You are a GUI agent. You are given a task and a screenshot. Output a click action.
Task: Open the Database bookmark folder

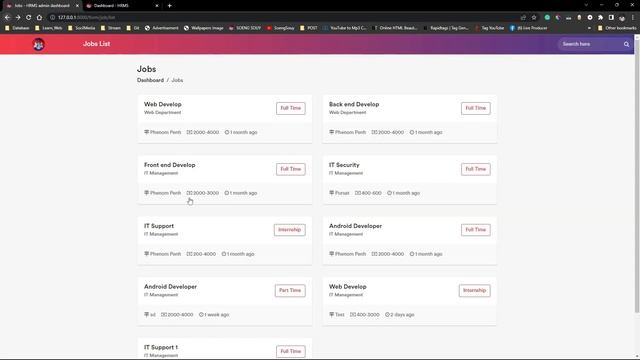(x=17, y=28)
